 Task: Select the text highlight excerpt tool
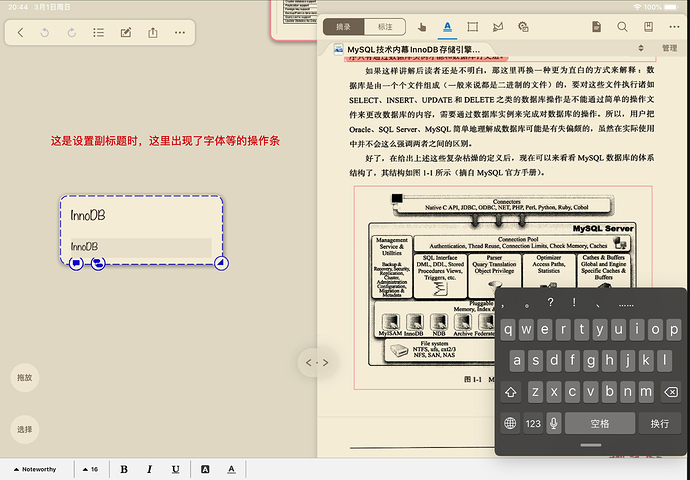tap(448, 27)
